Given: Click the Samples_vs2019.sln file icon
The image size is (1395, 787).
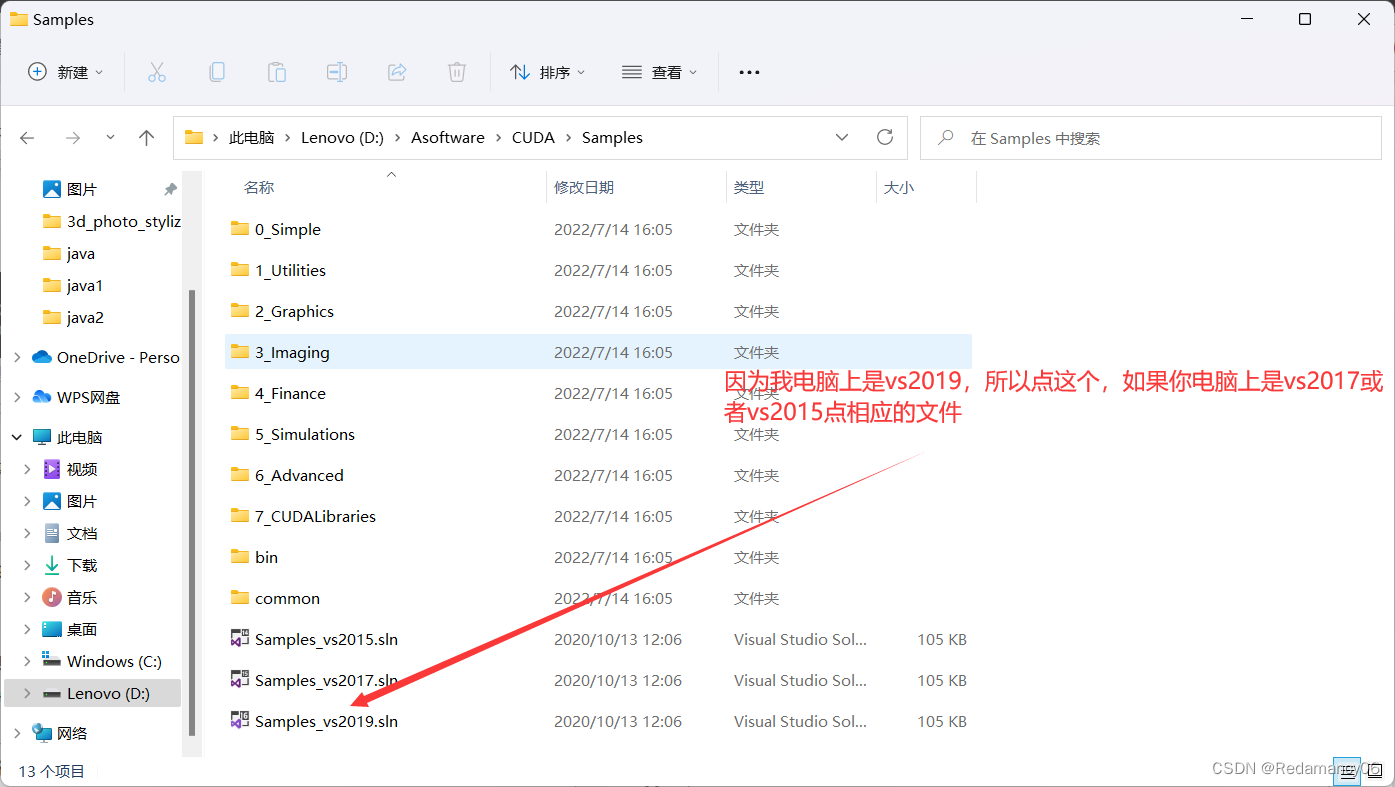Looking at the screenshot, I should tap(240, 720).
